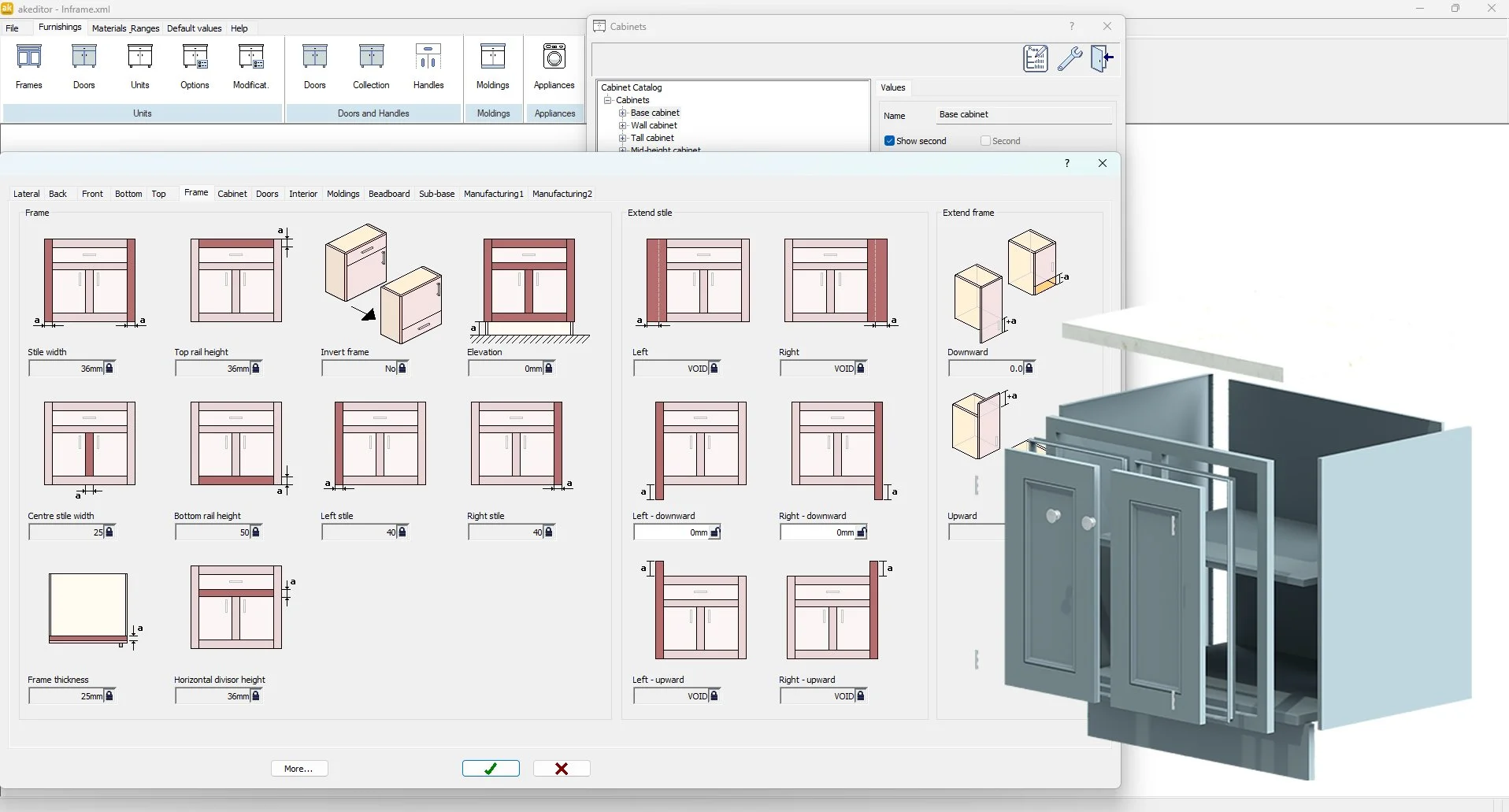Click the Extend frame Downward 0.0 field

click(987, 369)
